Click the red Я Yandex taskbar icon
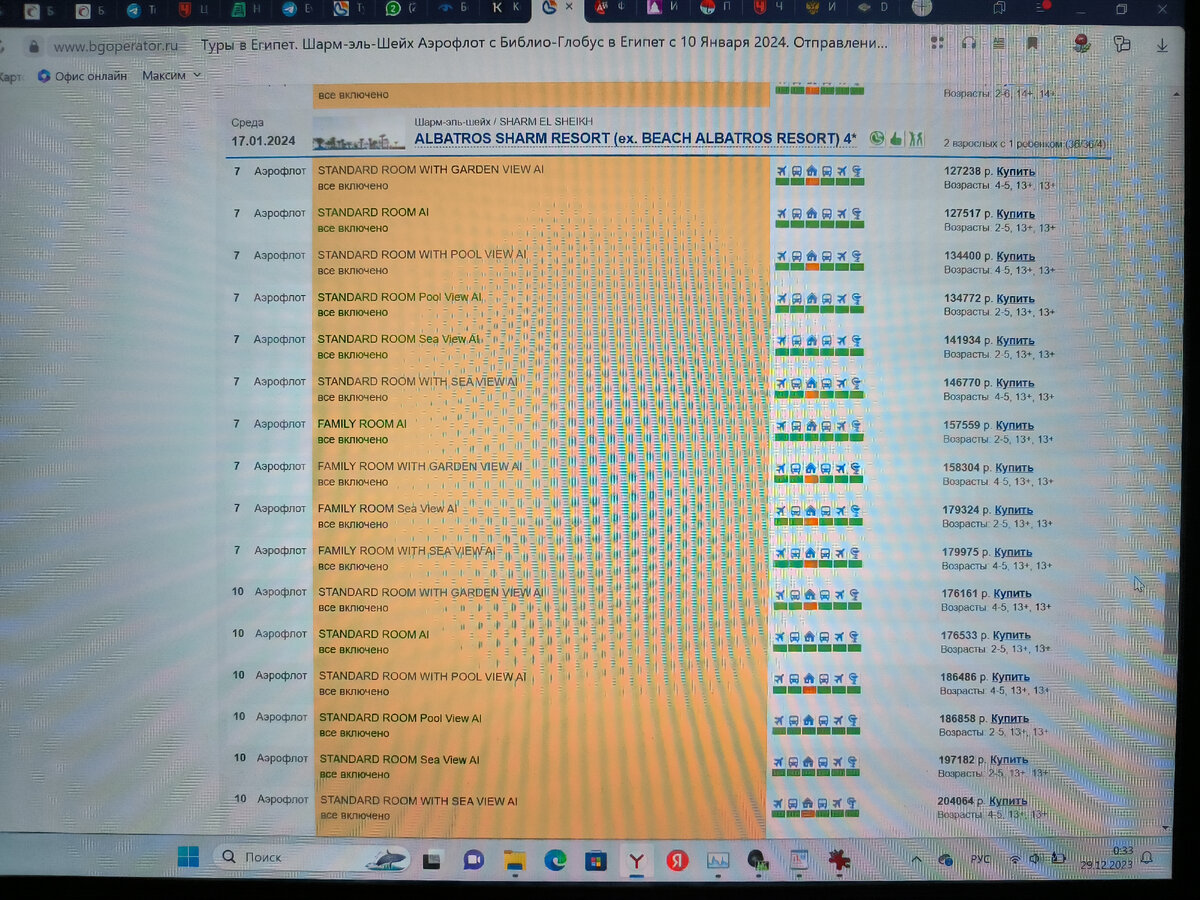 [x=677, y=860]
